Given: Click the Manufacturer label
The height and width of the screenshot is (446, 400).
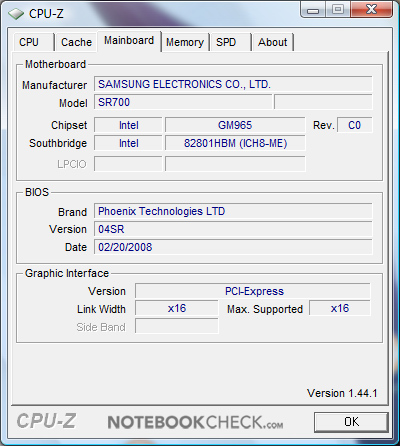Looking at the screenshot, I should tap(55, 85).
